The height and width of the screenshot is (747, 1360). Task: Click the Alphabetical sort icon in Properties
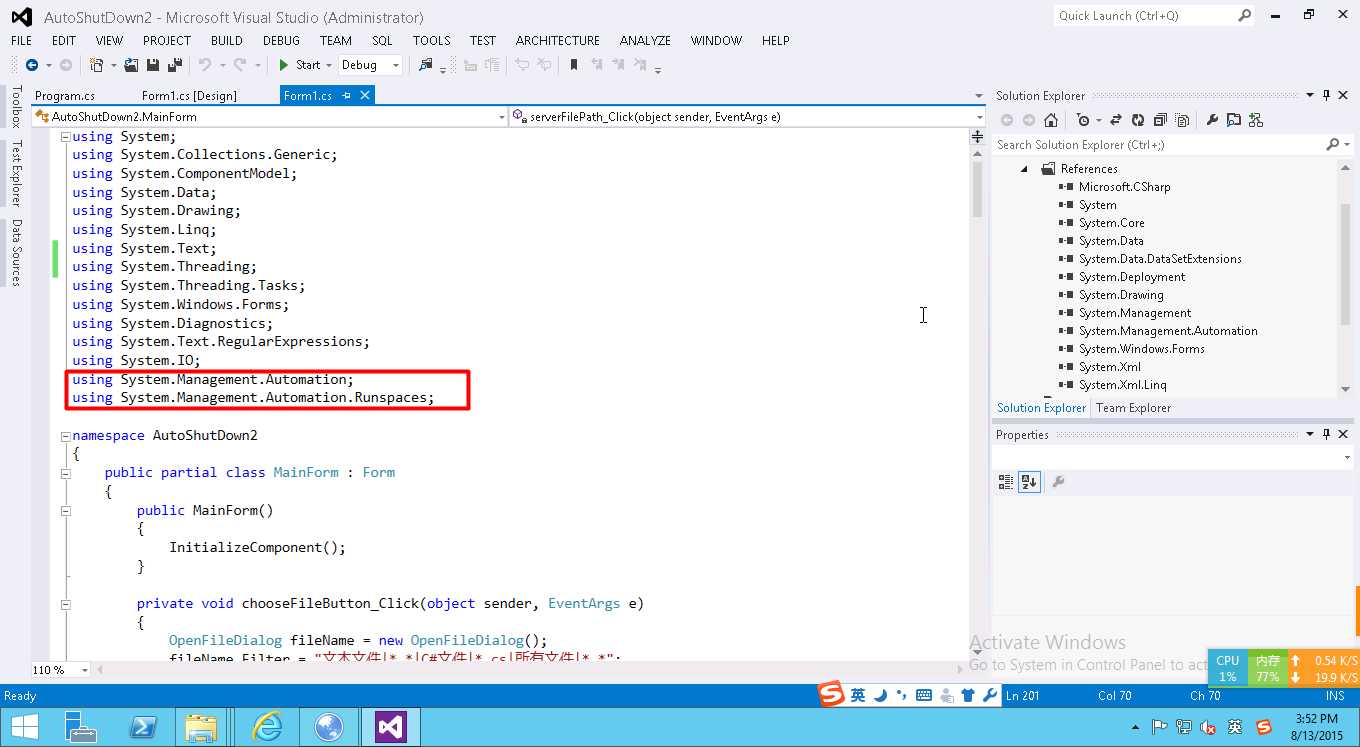point(1029,482)
